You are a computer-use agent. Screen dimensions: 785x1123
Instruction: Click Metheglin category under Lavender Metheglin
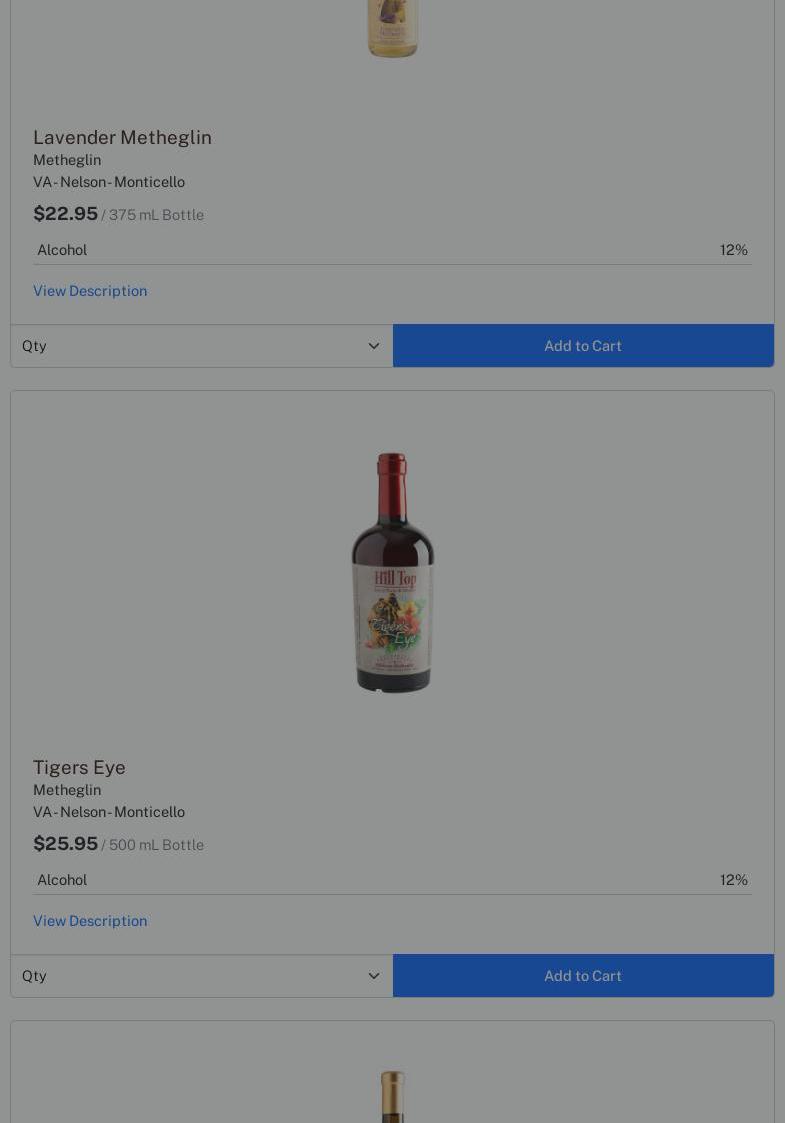(67, 160)
